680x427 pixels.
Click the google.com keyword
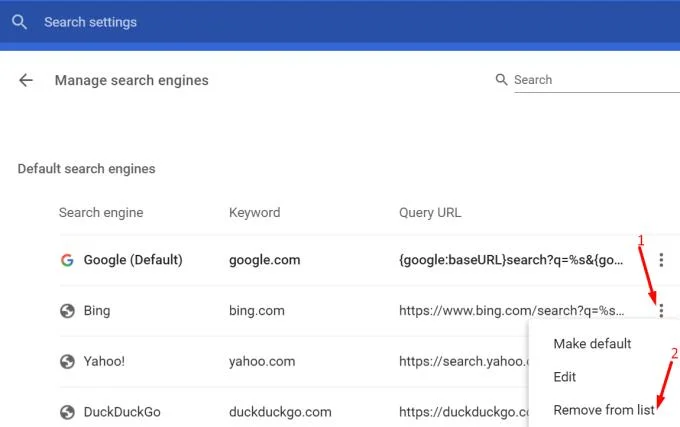[265, 260]
